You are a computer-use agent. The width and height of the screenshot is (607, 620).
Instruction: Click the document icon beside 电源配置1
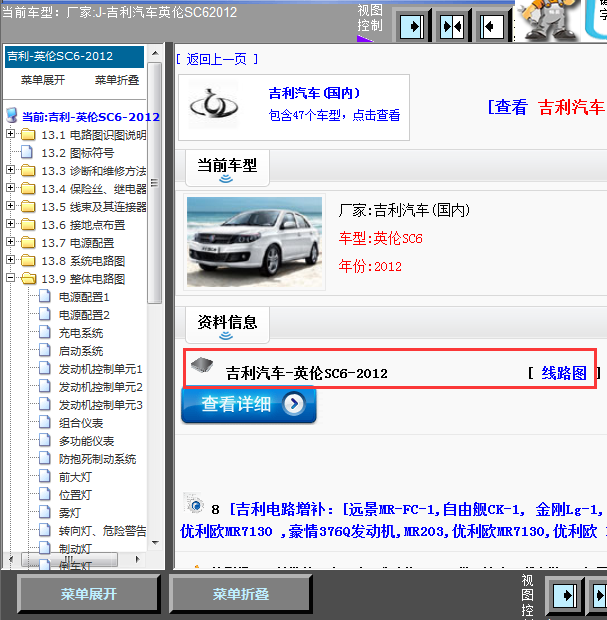(x=45, y=296)
